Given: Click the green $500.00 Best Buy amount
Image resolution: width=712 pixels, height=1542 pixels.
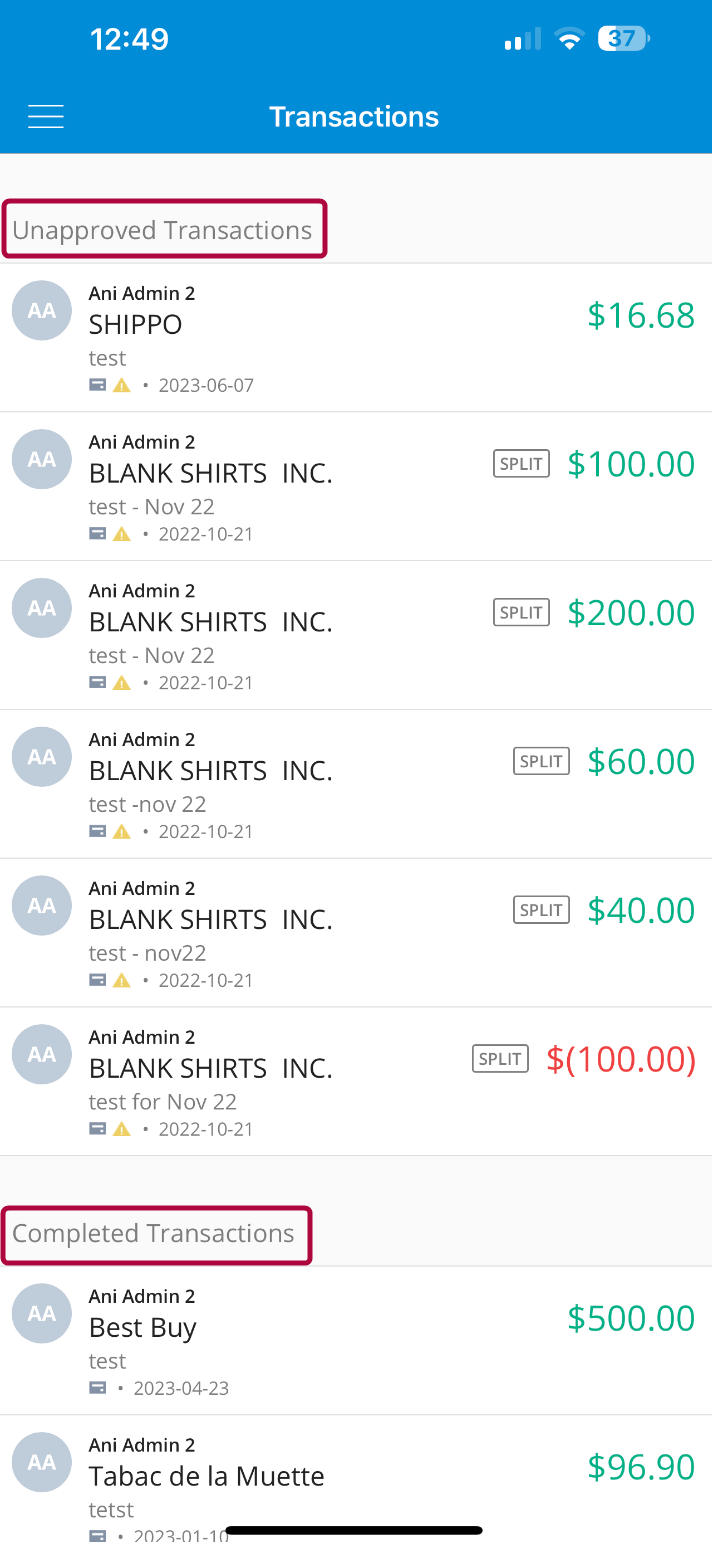Looking at the screenshot, I should (x=630, y=1318).
